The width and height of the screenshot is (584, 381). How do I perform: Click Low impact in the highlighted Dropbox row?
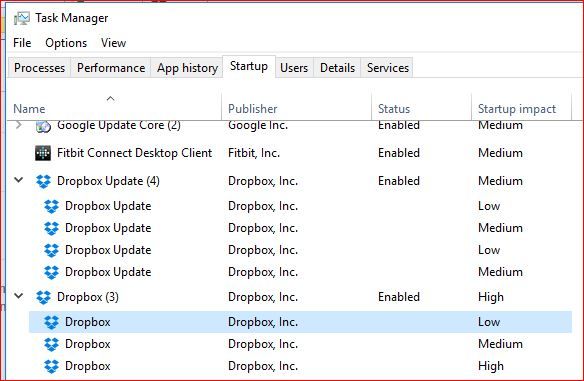click(489, 322)
